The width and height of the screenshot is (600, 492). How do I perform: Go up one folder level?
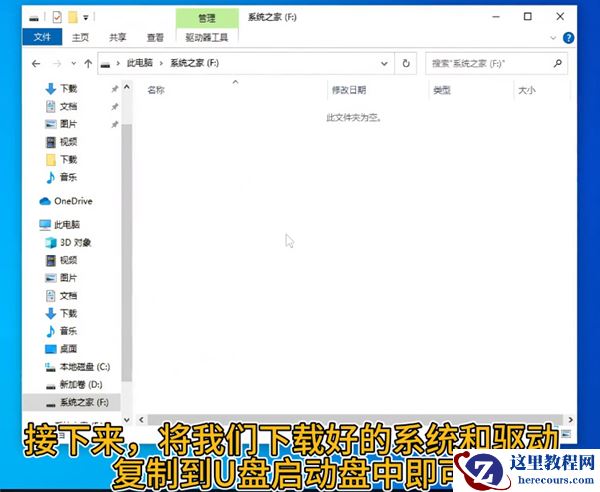88,64
